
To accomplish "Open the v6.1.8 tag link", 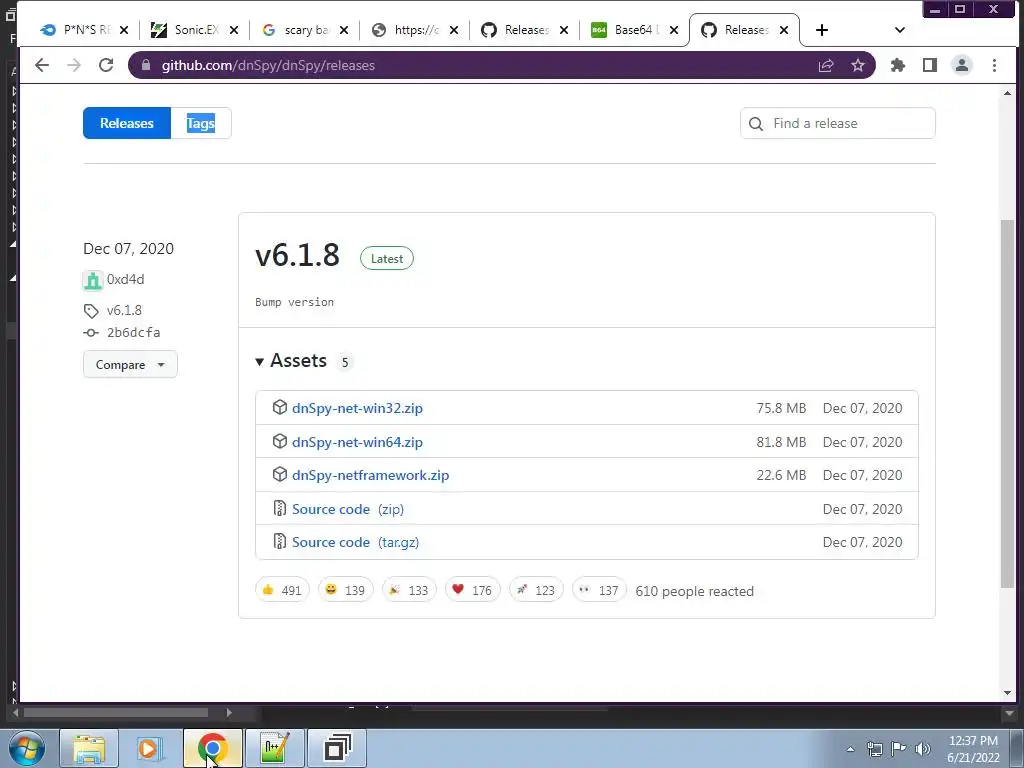I will pyautogui.click(x=124, y=310).
